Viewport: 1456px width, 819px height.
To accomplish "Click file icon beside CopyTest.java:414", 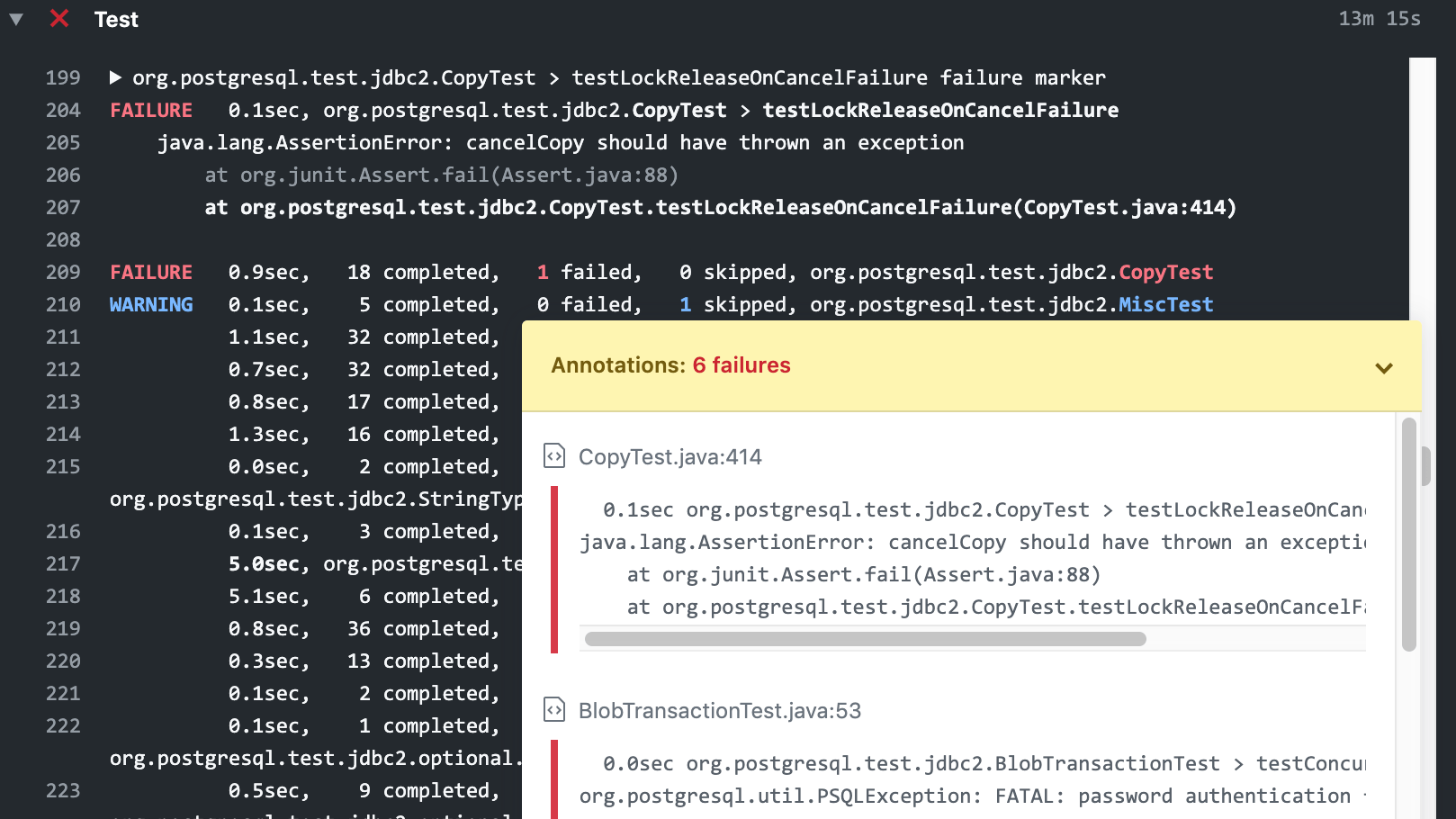I will click(x=554, y=456).
